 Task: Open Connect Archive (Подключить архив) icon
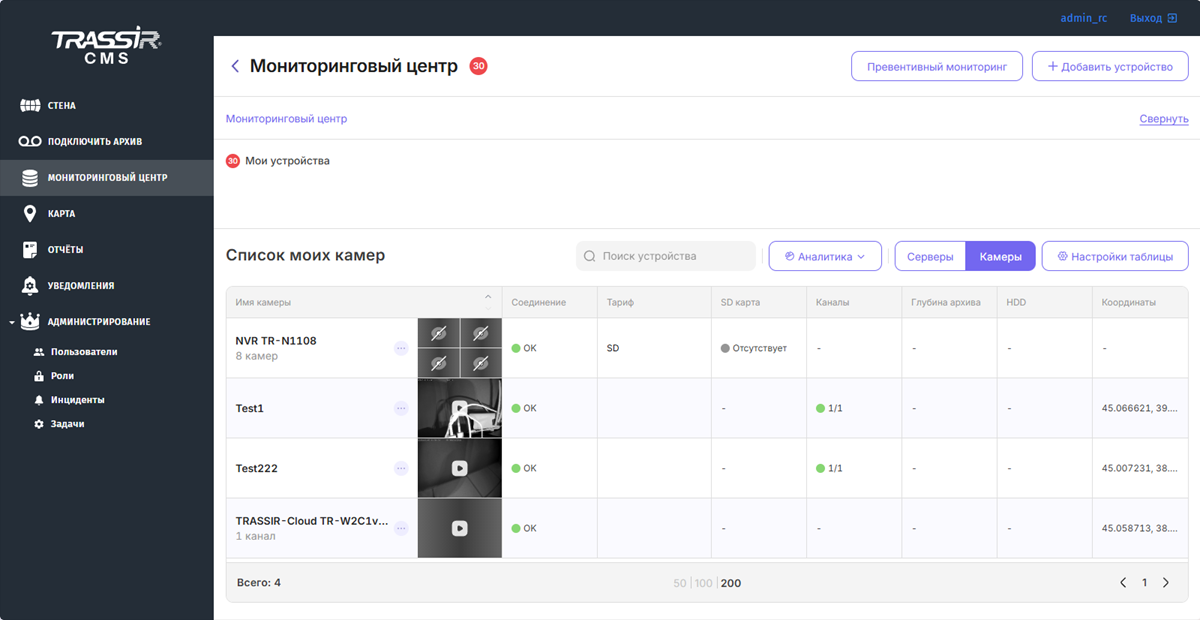pyautogui.click(x=30, y=142)
